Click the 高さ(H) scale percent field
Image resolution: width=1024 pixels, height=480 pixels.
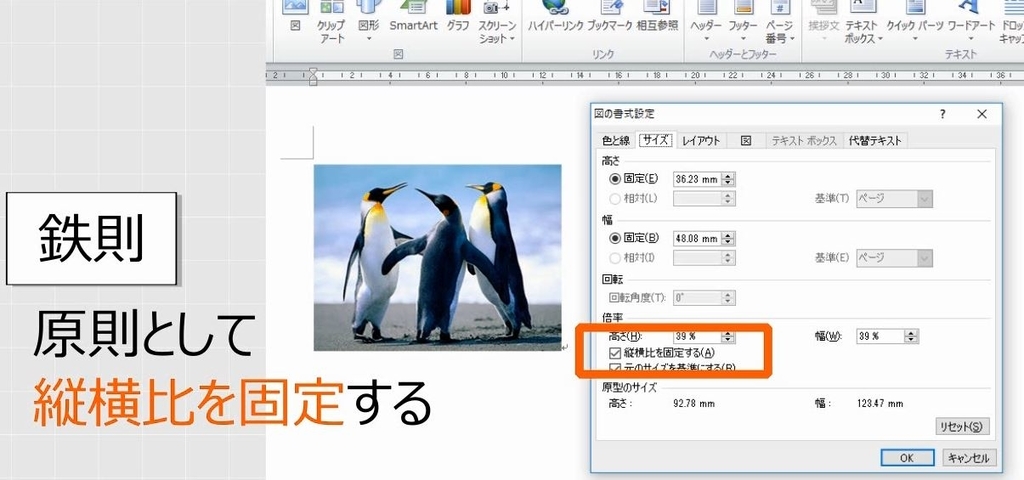point(697,336)
